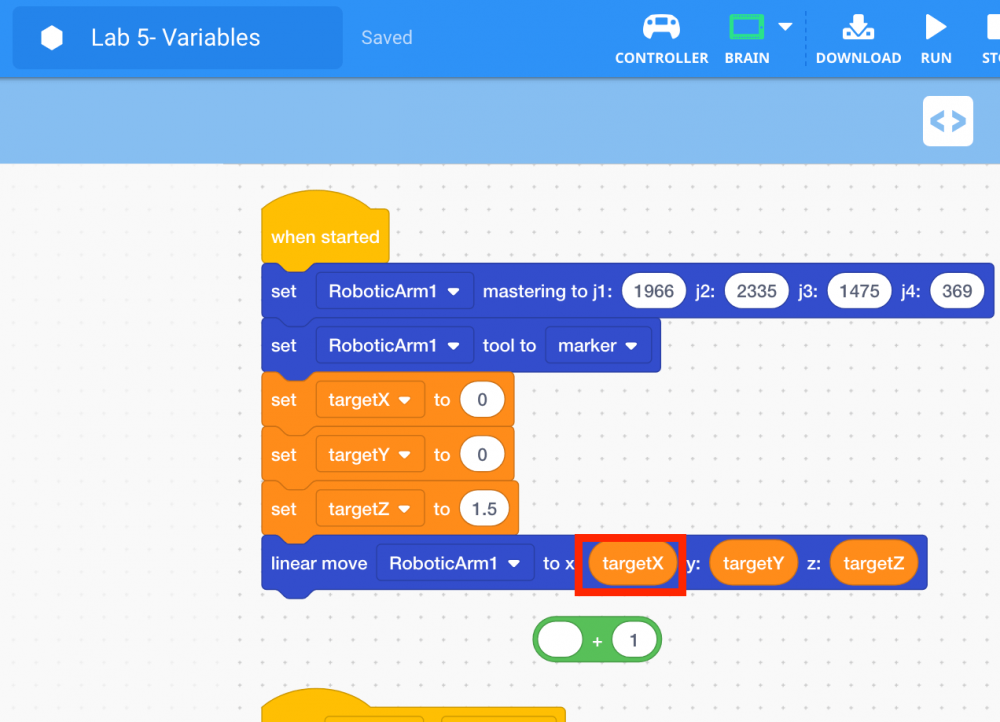Click the j4 value field 369

click(x=957, y=291)
